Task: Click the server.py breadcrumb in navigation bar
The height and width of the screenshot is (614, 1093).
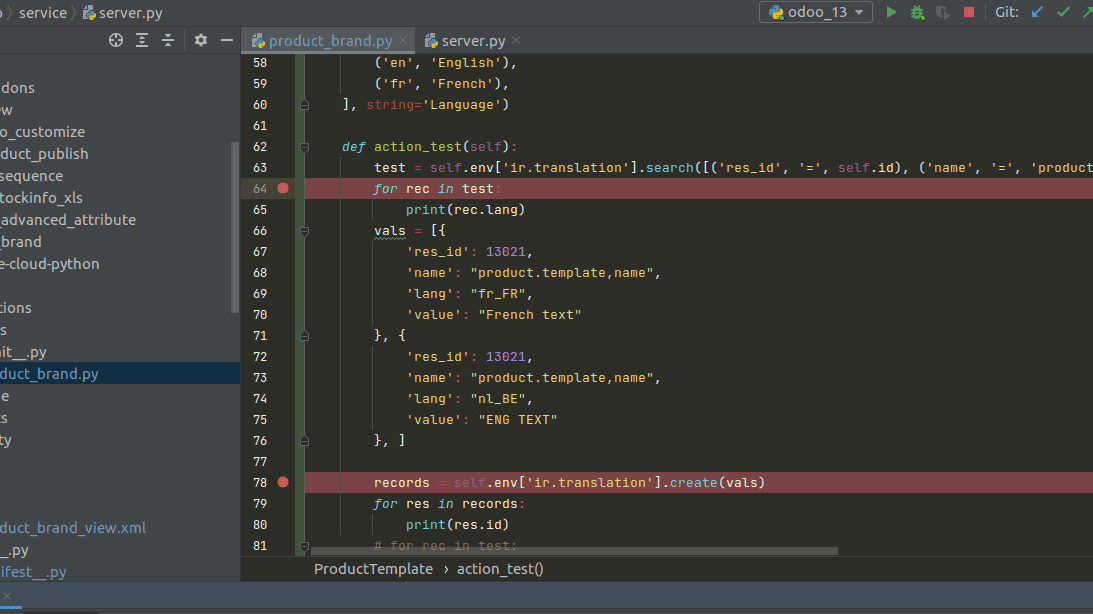Action: tap(123, 13)
